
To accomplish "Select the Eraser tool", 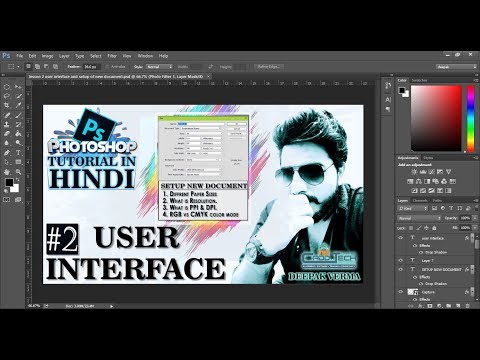I will (7, 134).
